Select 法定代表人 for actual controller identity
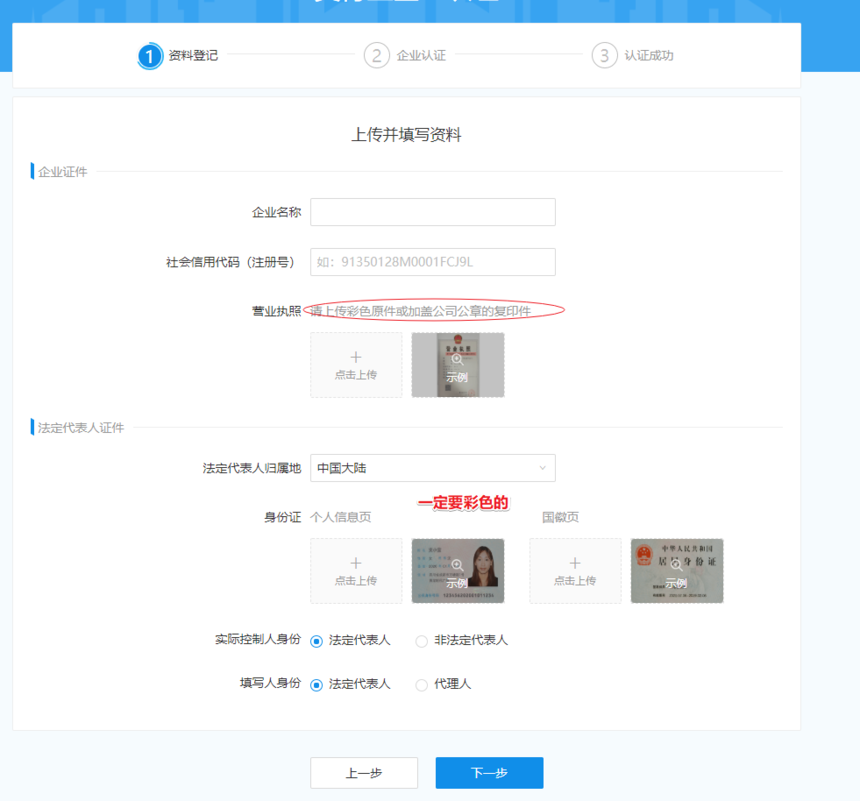860x801 pixels. coord(317,641)
